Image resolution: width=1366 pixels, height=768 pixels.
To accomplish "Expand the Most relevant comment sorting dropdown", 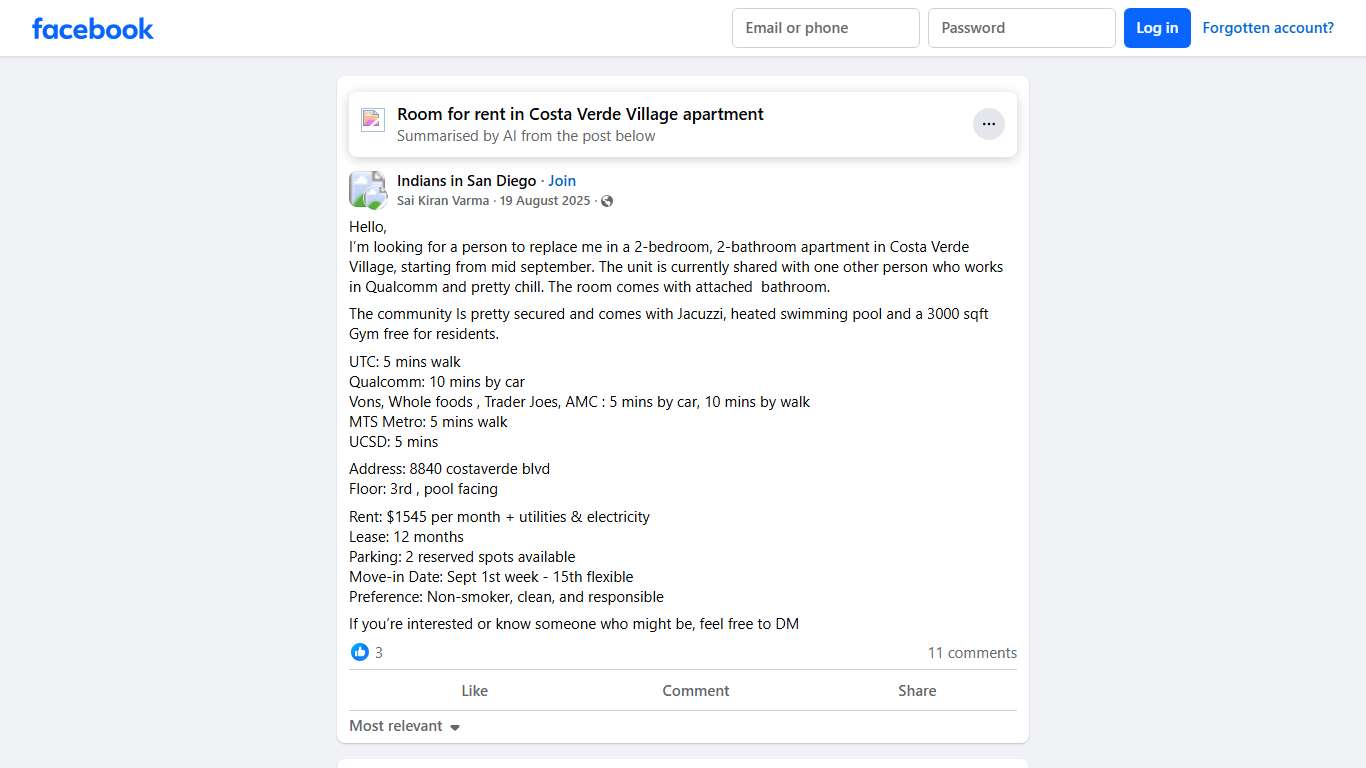I will [x=405, y=726].
